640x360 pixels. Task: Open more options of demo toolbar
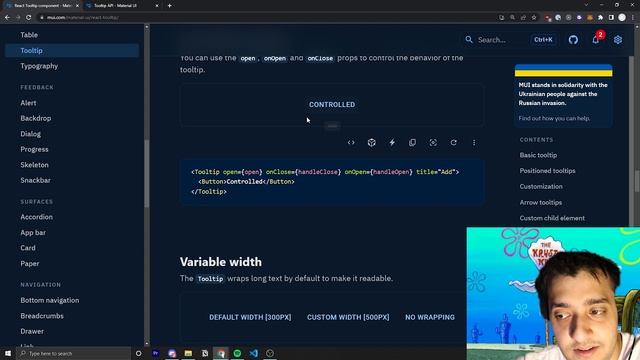pos(474,142)
